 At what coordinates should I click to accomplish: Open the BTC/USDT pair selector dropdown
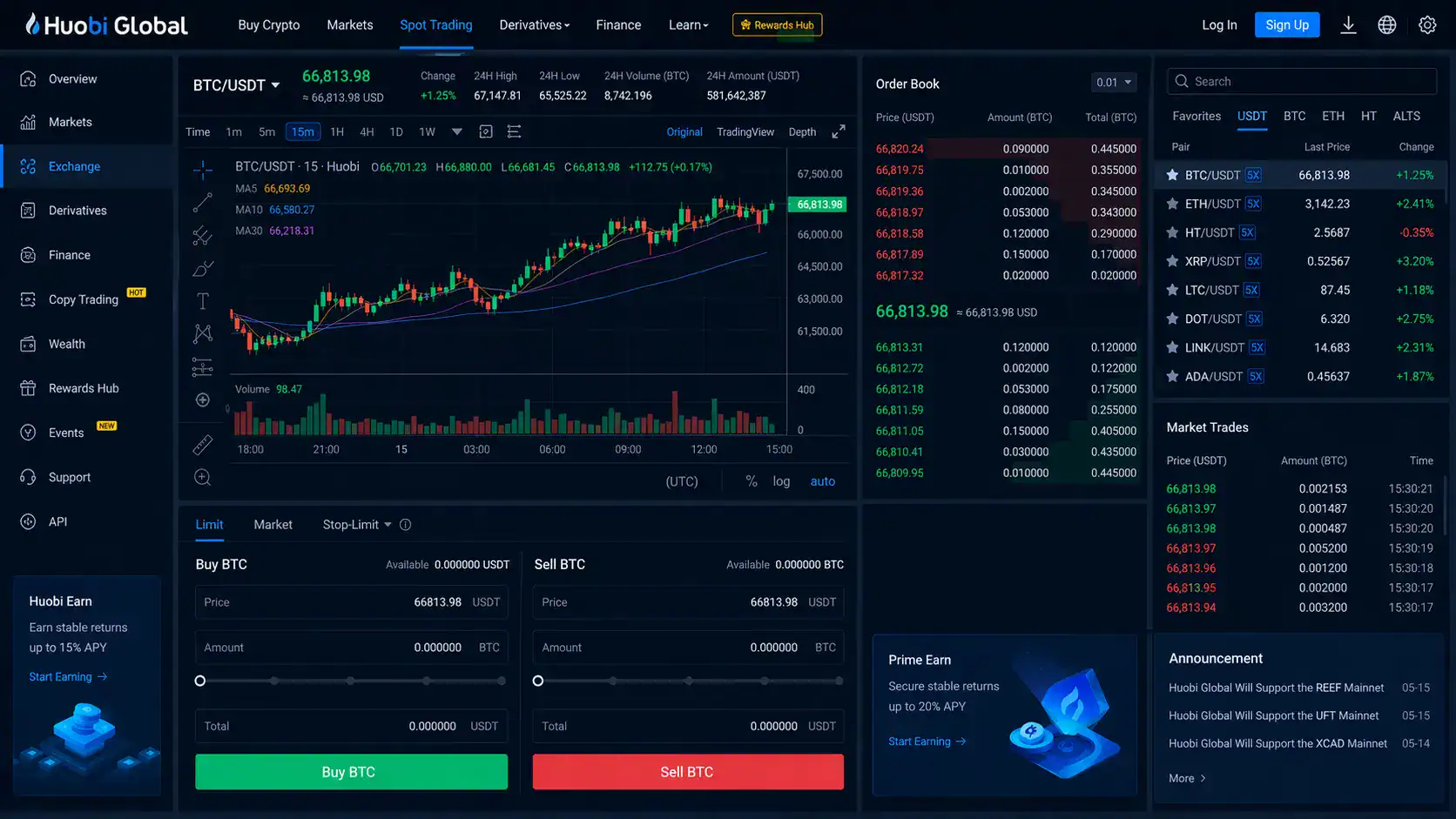pos(236,85)
